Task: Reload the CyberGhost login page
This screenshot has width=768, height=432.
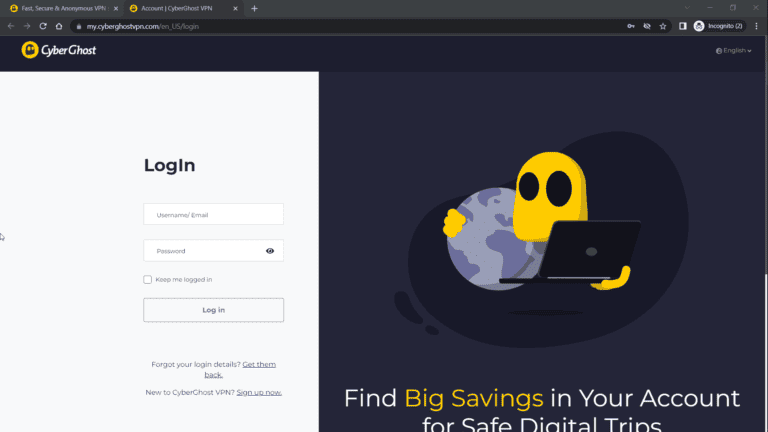Action: click(43, 26)
